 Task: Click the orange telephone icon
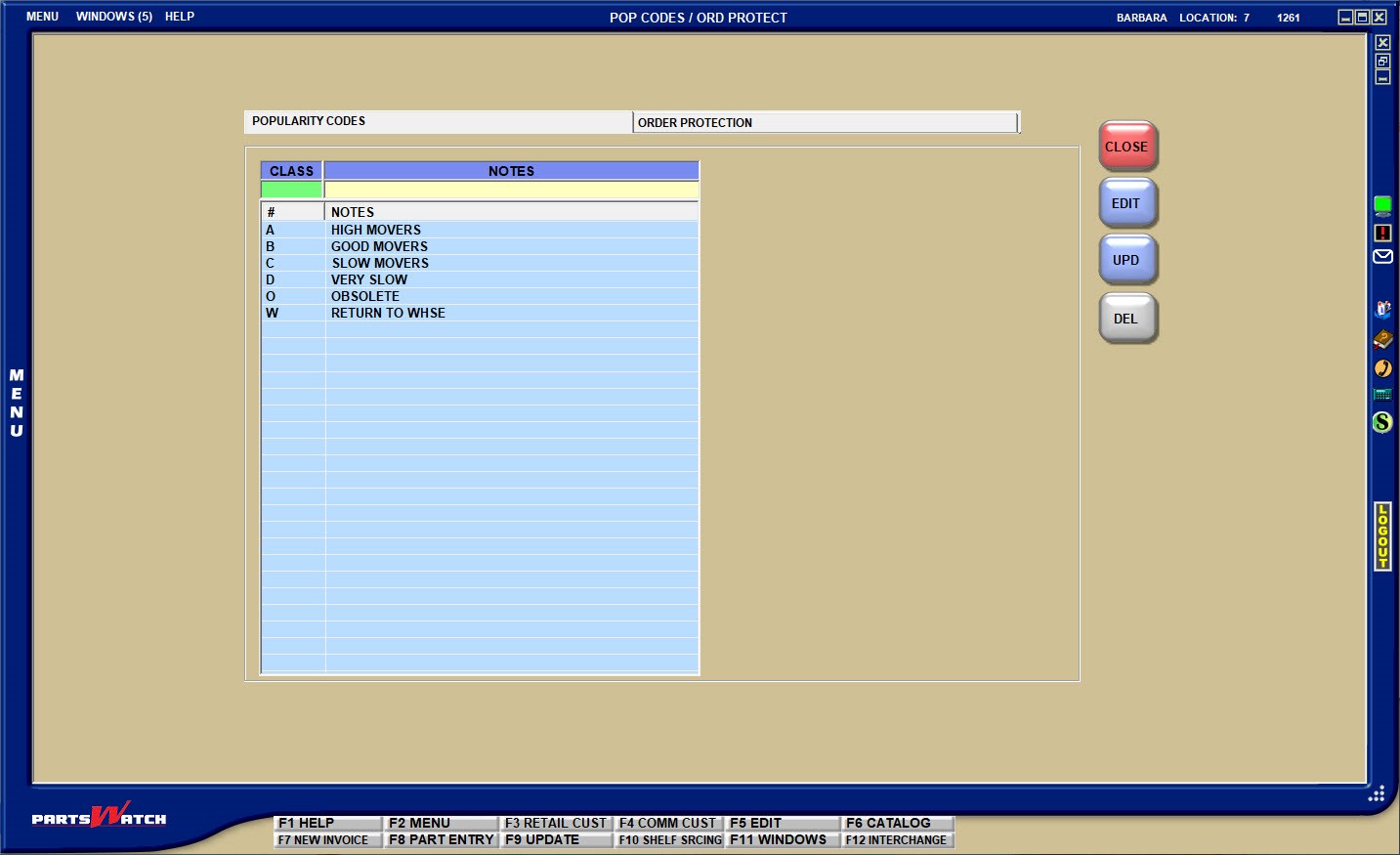coord(1382,368)
